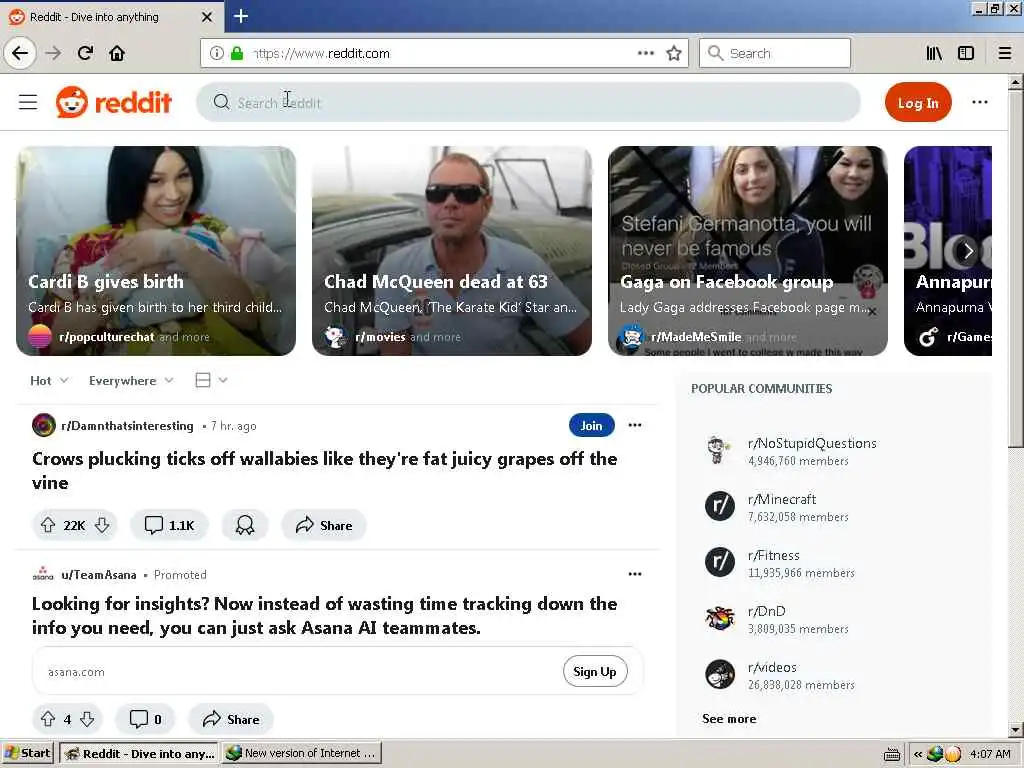Give an award on the crows post
1024x768 pixels.
coord(245,525)
